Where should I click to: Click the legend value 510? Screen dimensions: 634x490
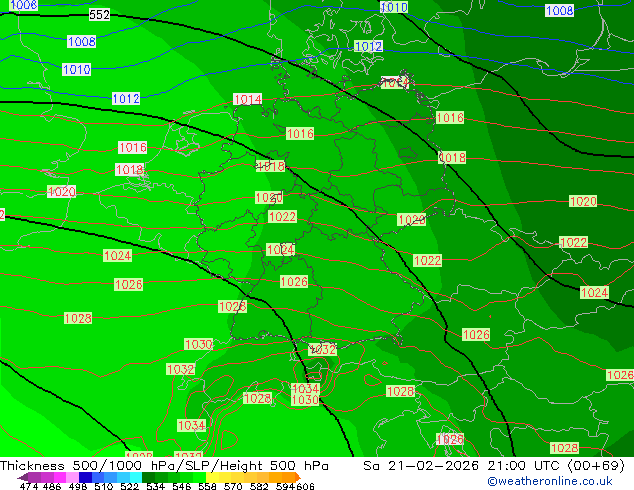tap(104, 486)
